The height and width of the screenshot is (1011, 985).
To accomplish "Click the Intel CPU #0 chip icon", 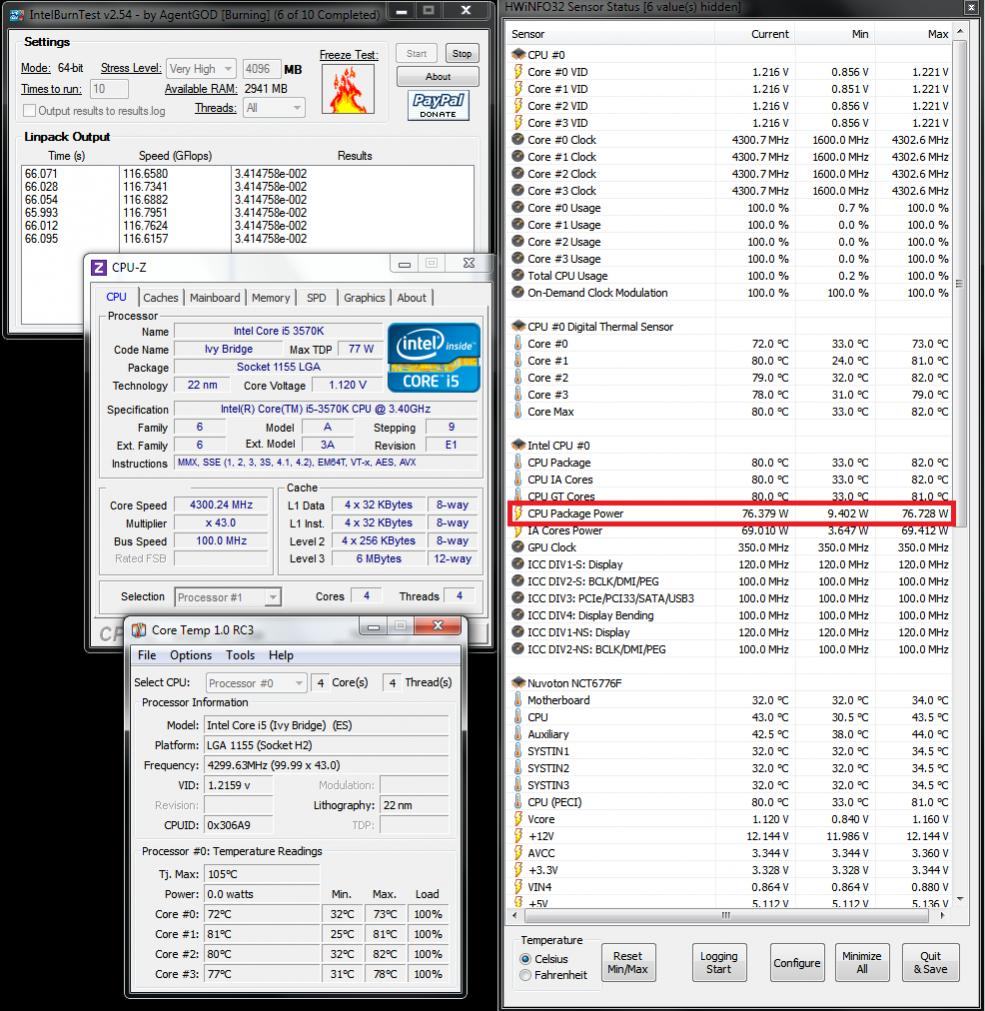I will (518, 445).
